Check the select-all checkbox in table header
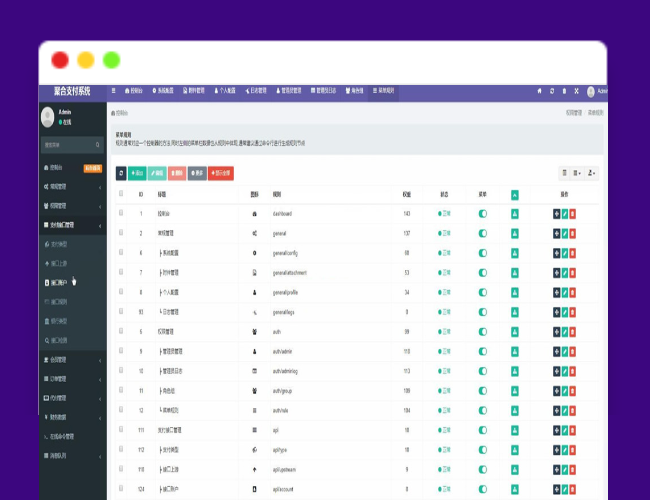The height and width of the screenshot is (500, 650). tap(121, 194)
